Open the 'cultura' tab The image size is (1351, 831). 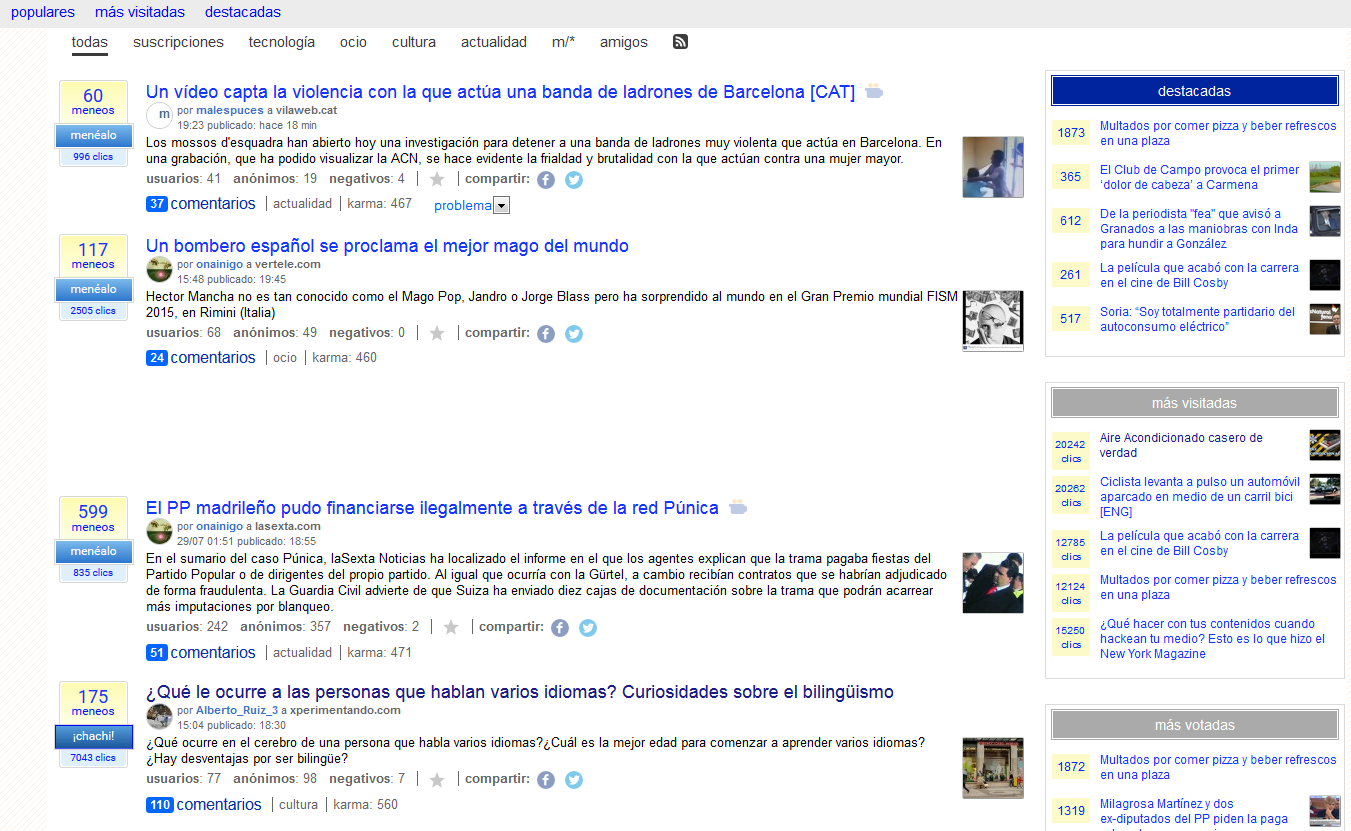pyautogui.click(x=414, y=42)
